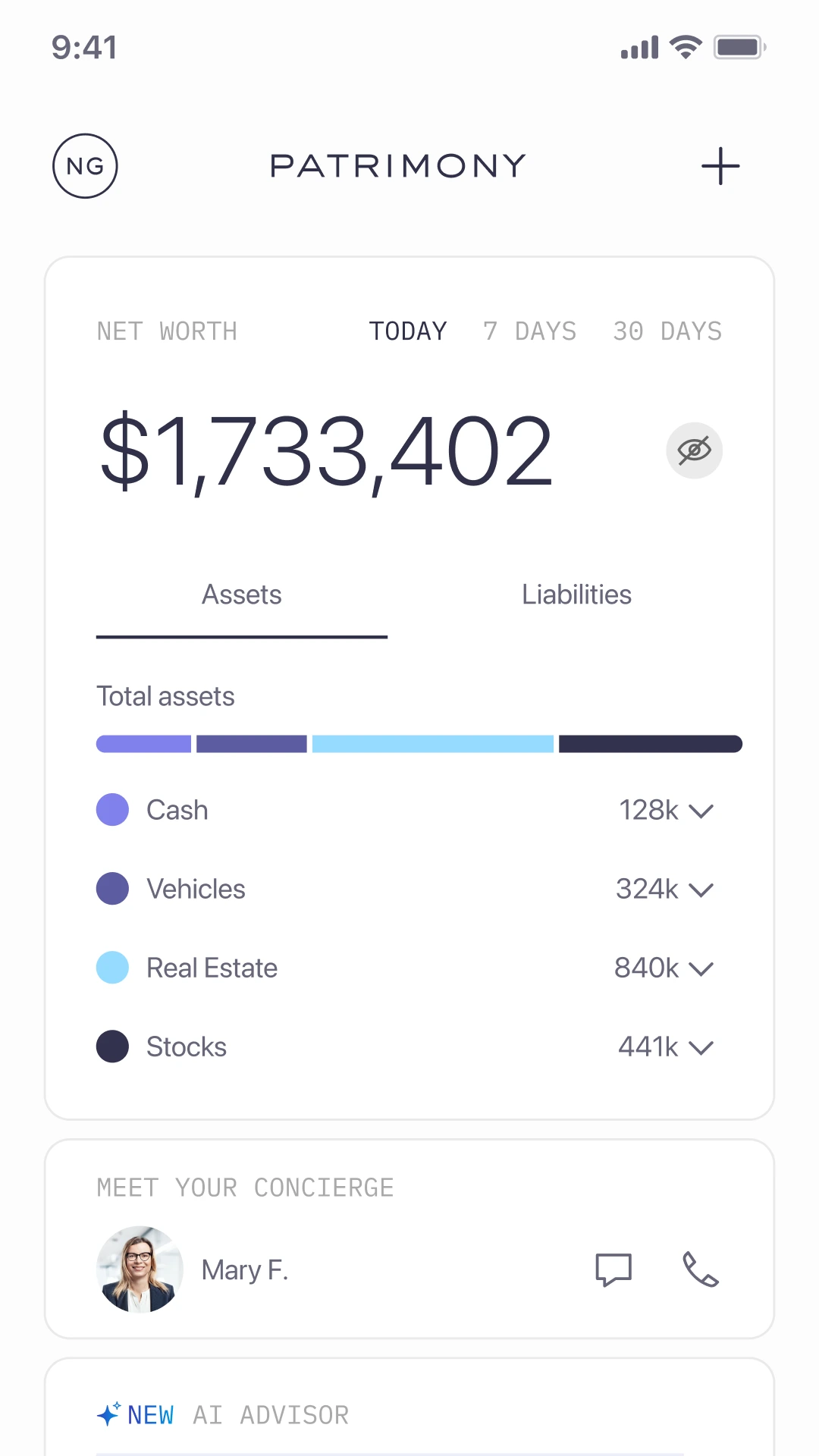Open the NG profile avatar
The image size is (819, 1456).
click(x=85, y=166)
